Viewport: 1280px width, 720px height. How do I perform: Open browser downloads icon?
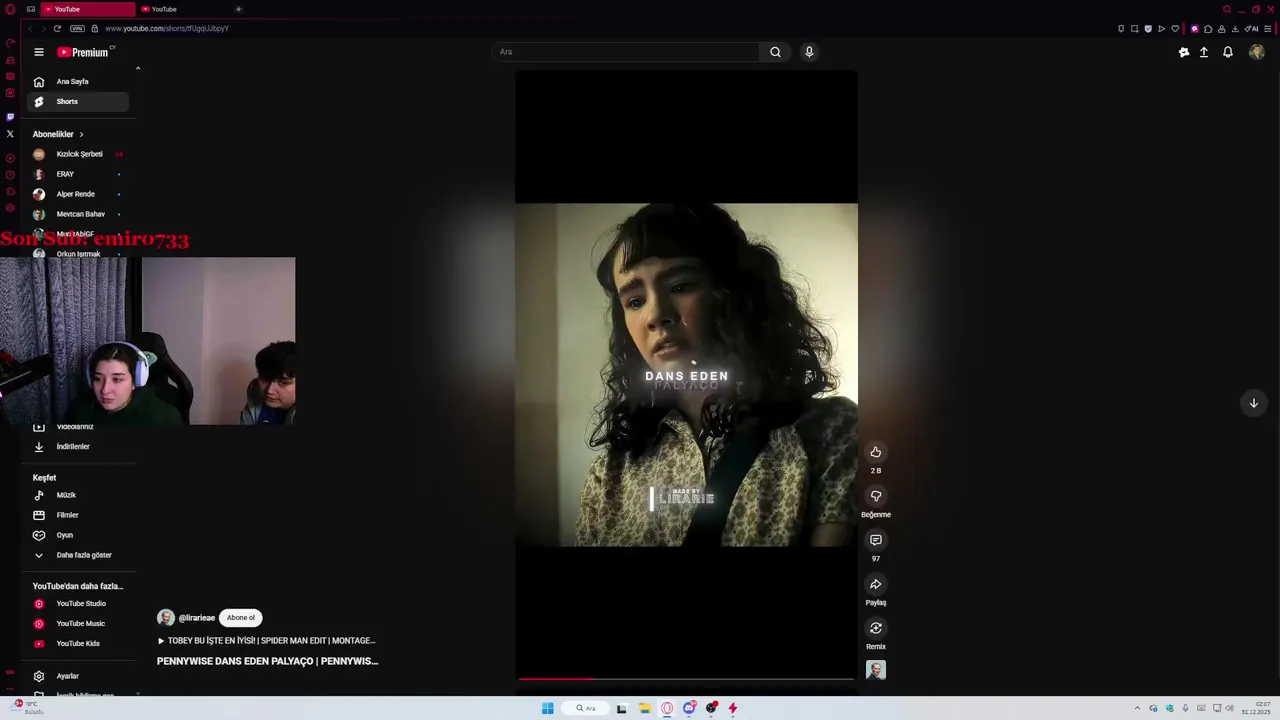[x=1236, y=28]
